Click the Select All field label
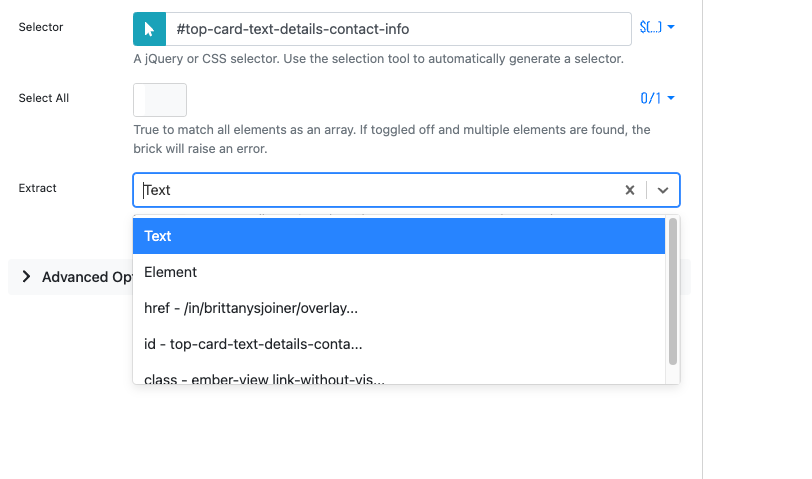 pyautogui.click(x=44, y=98)
